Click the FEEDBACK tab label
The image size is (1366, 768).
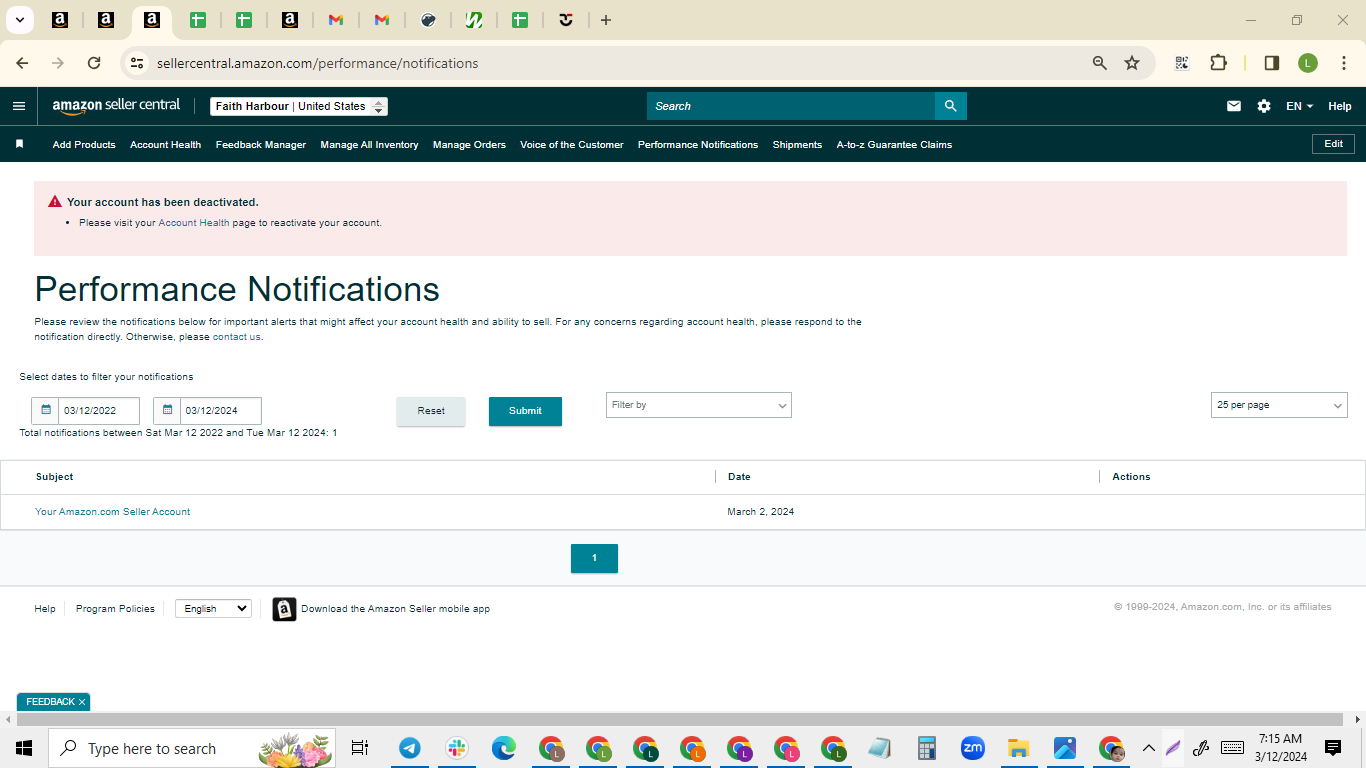coord(50,702)
